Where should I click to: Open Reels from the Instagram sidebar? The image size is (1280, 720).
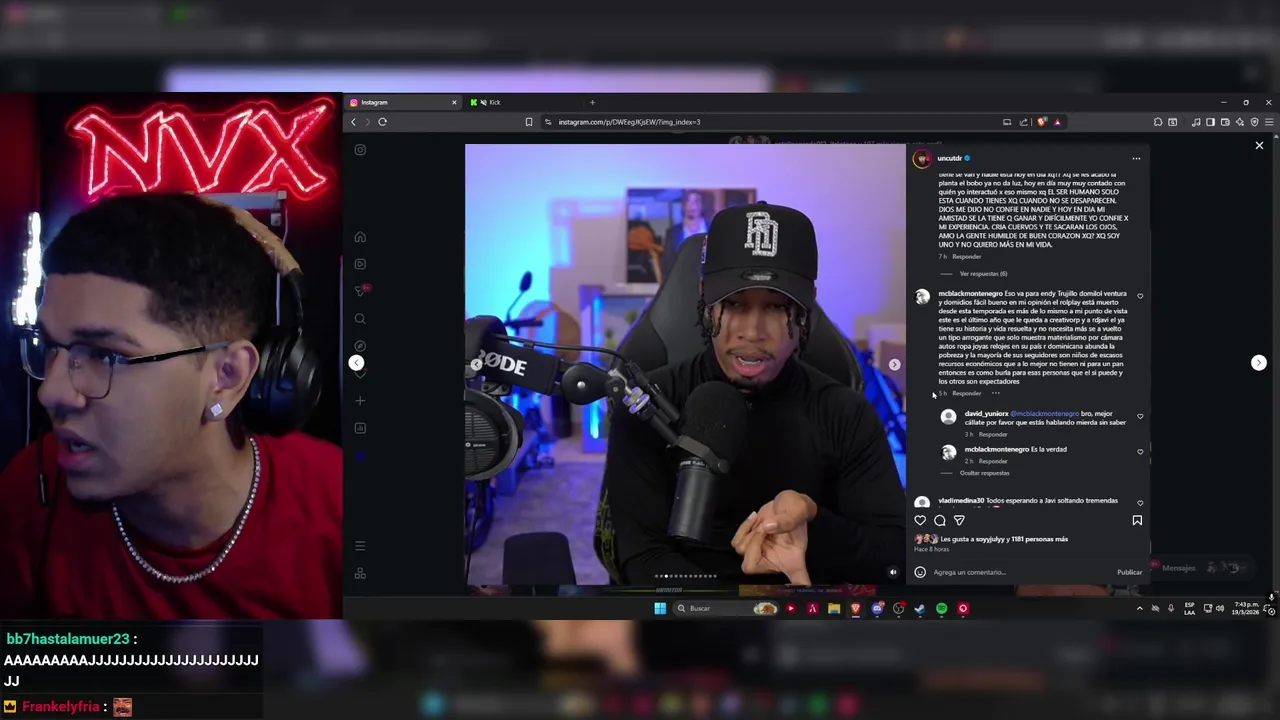click(x=360, y=264)
